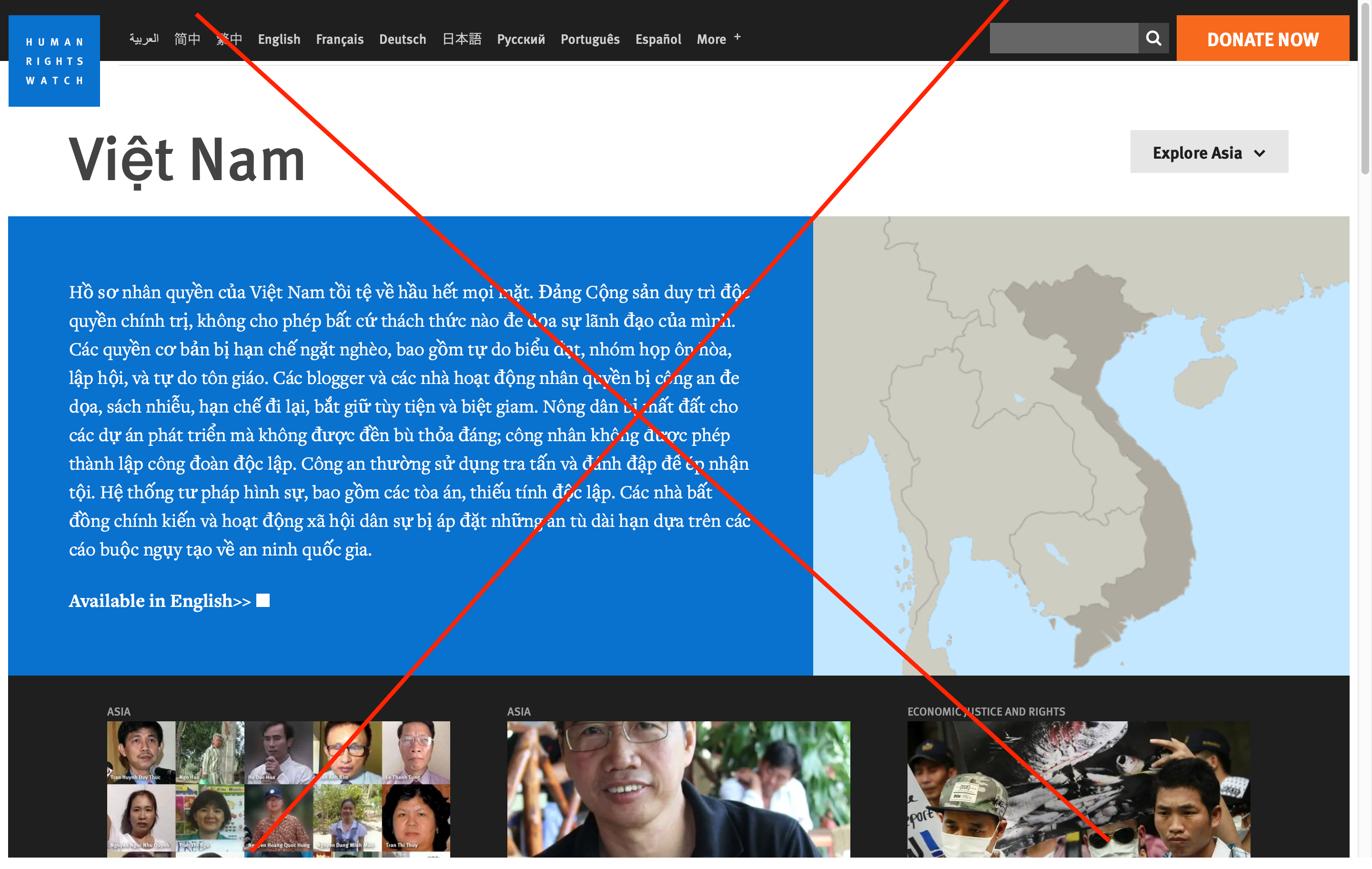Click into the search input field

tap(1064, 38)
